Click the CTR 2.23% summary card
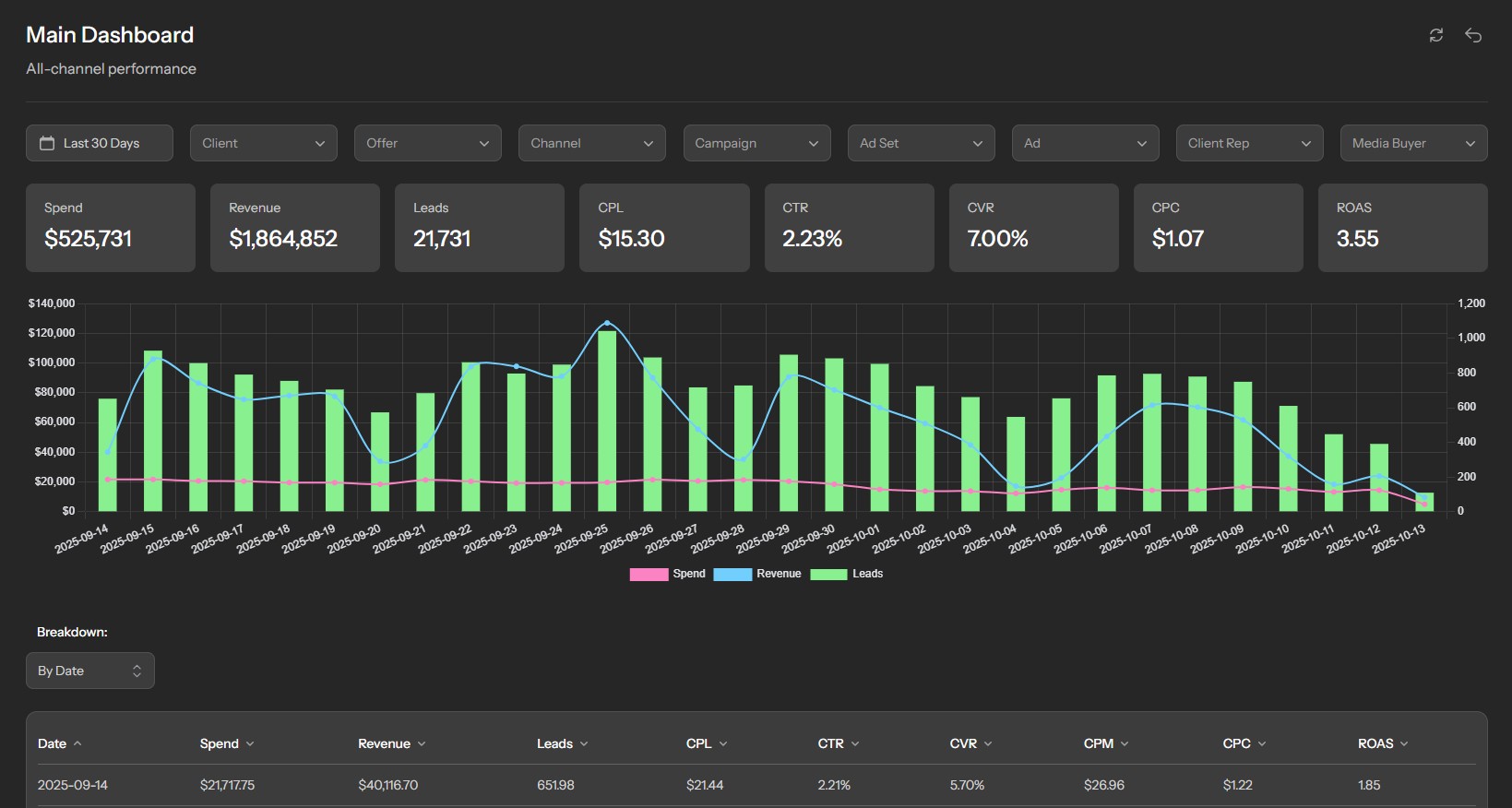Image resolution: width=1512 pixels, height=808 pixels. click(850, 228)
